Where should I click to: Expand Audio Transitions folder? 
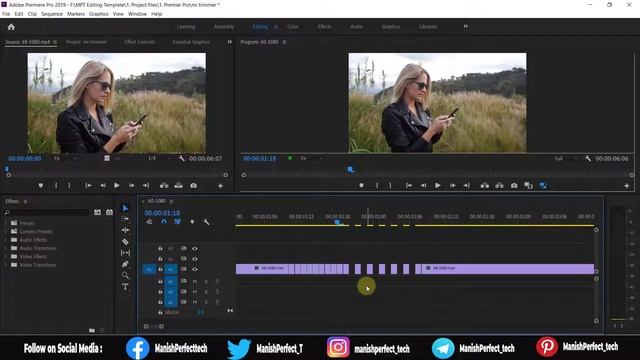tap(6, 248)
